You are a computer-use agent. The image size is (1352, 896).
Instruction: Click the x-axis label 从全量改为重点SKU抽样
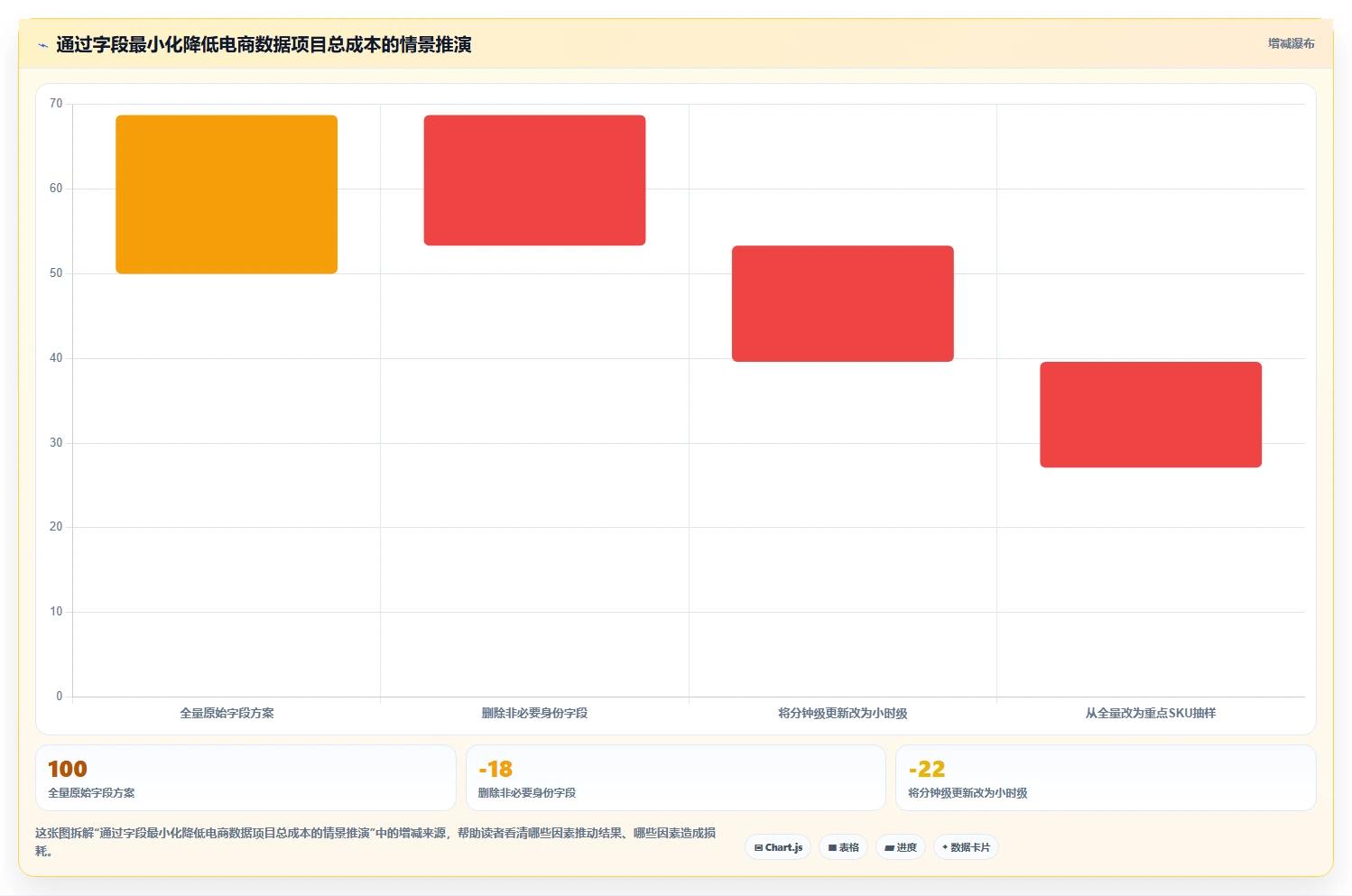1151,713
